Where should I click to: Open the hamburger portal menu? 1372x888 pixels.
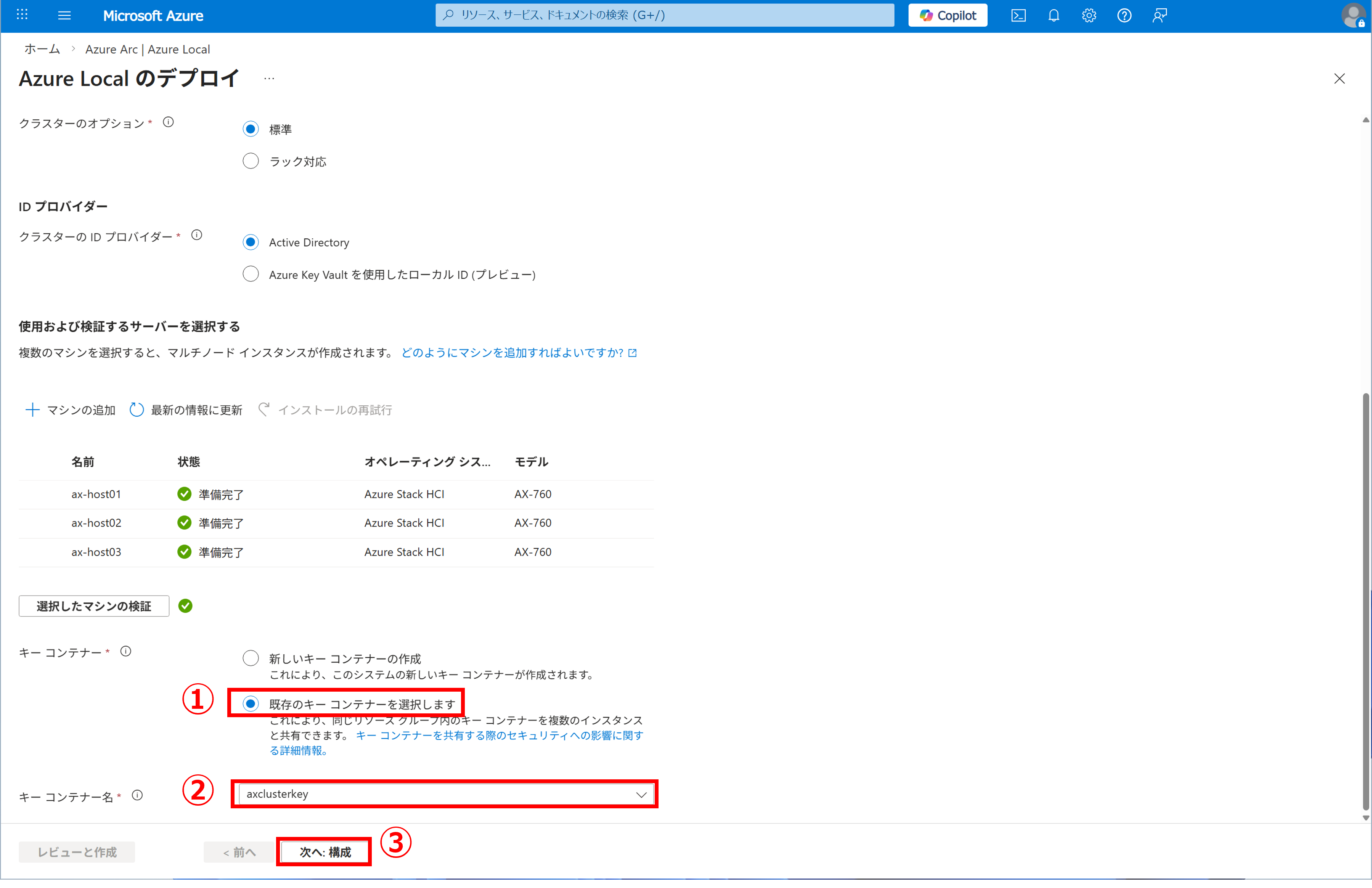[64, 16]
